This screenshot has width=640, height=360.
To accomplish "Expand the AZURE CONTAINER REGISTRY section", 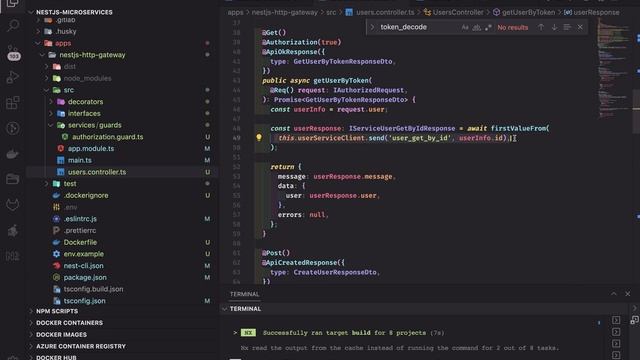I will (x=81, y=347).
